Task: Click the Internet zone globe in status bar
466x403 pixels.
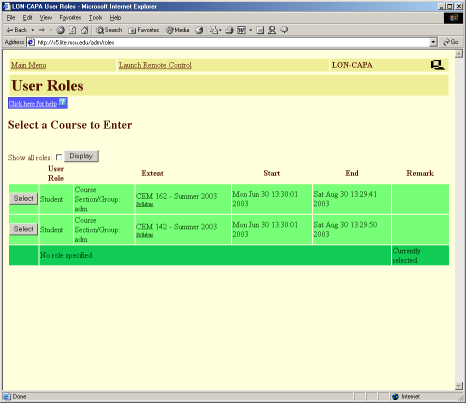Action: coord(395,396)
